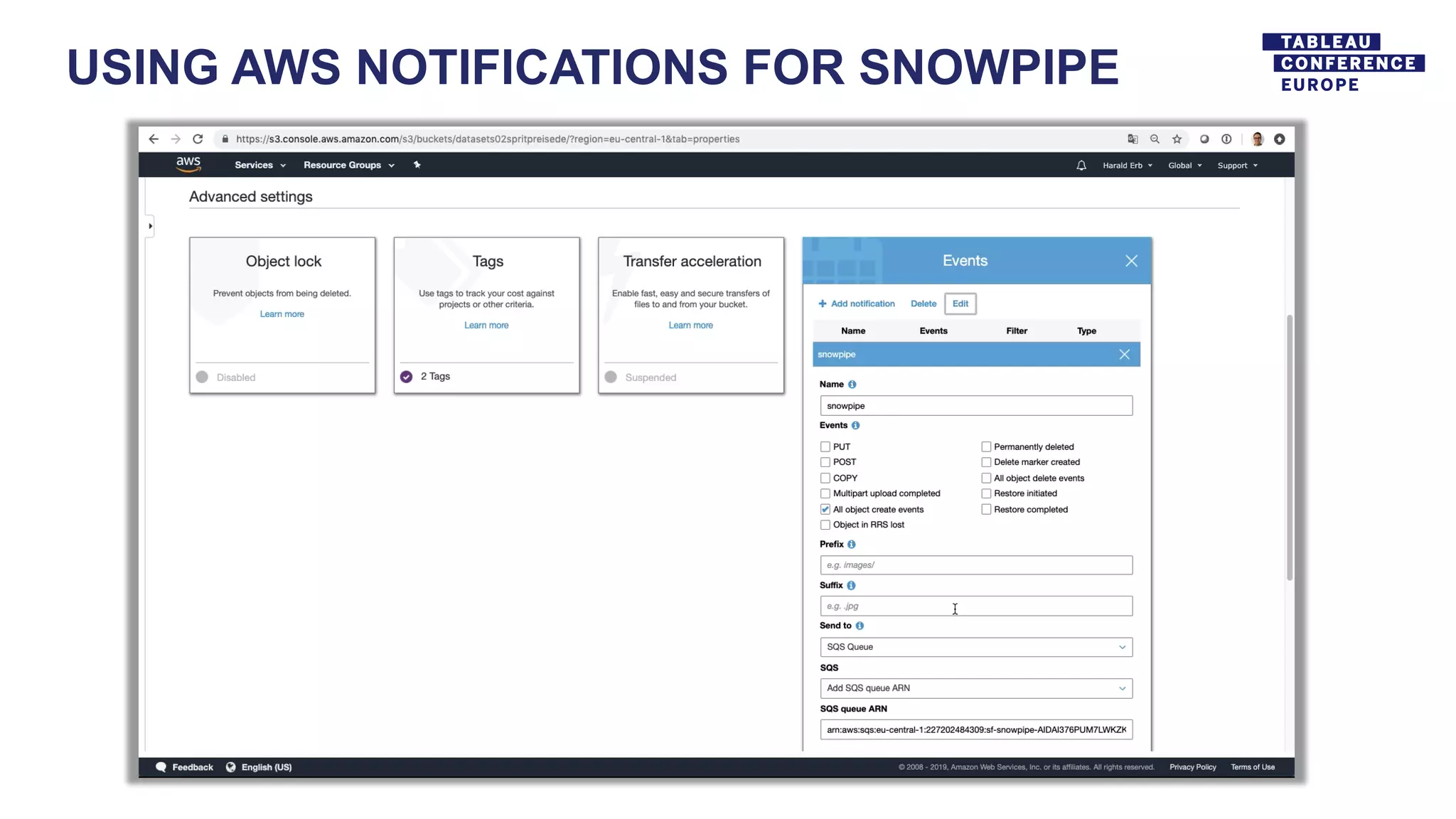Check Restore completed checkbox
The height and width of the screenshot is (819, 1456).
[986, 510]
